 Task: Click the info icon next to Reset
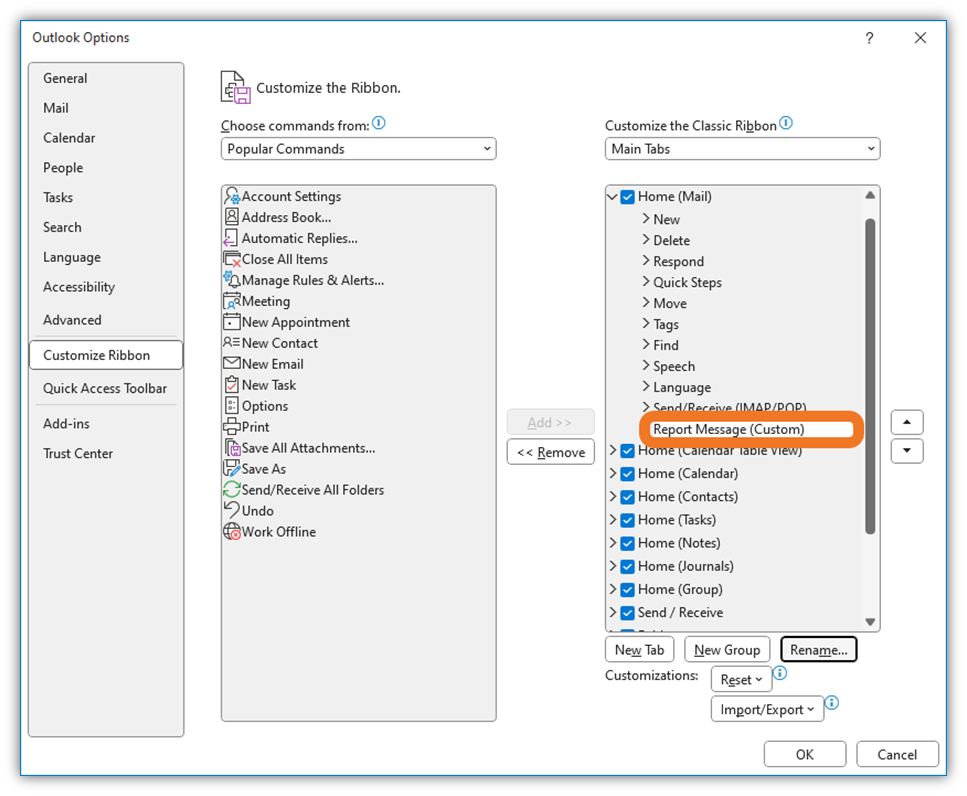coord(780,673)
